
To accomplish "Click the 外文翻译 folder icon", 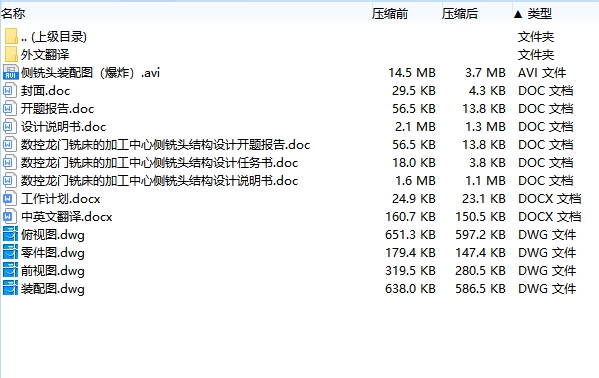I will tap(11, 54).
